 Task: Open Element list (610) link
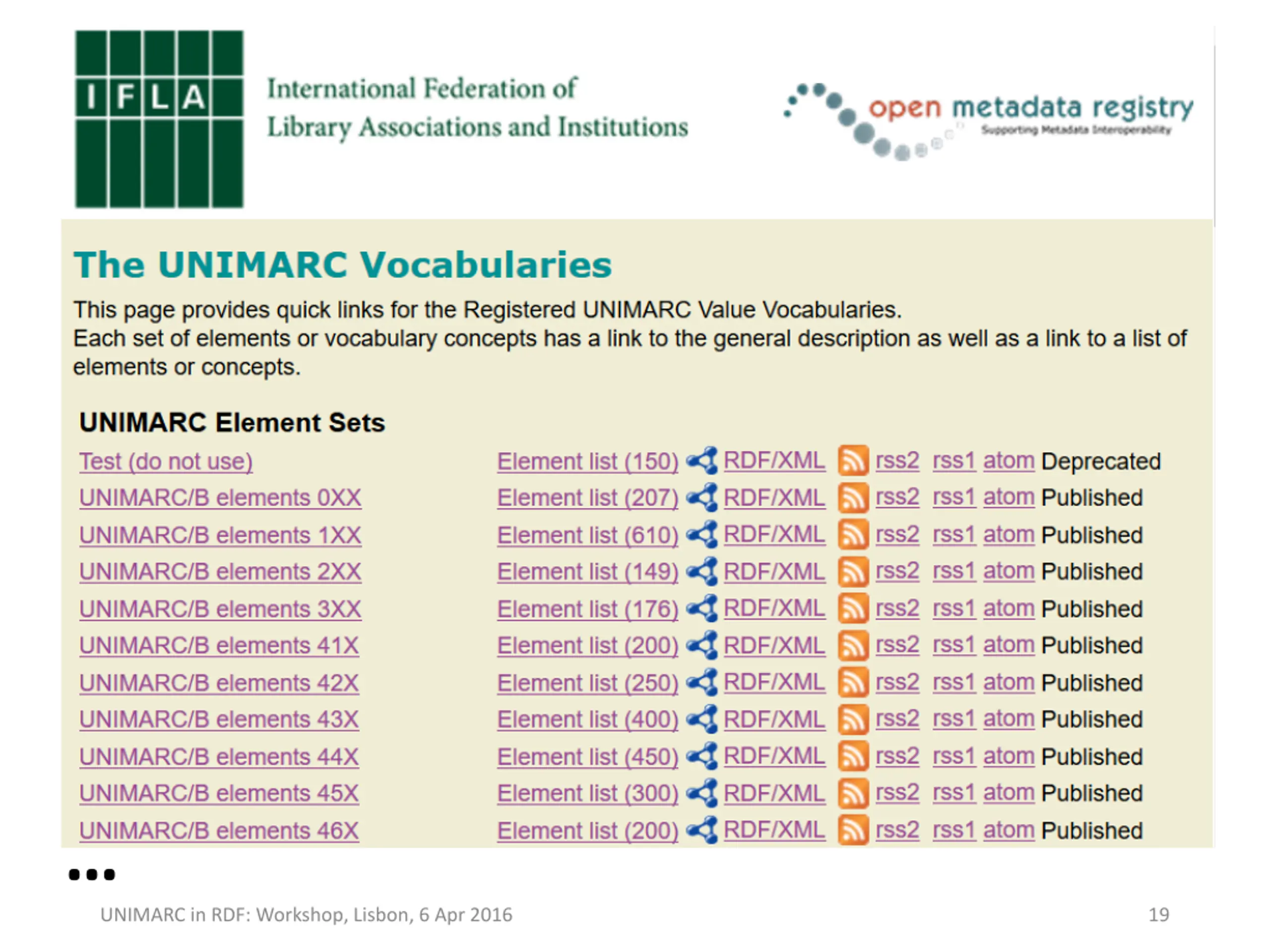[588, 535]
